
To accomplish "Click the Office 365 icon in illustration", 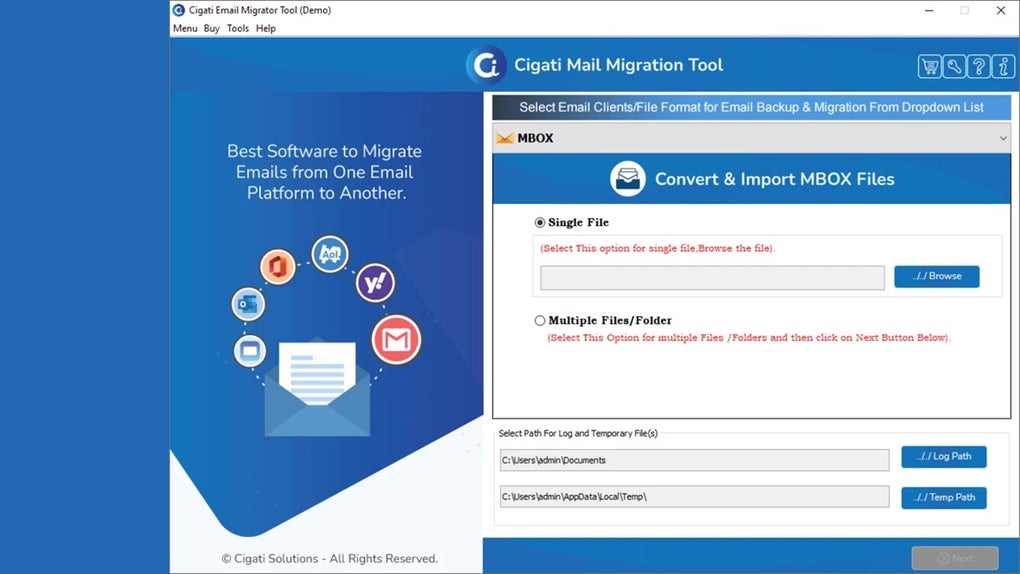I will pos(278,266).
